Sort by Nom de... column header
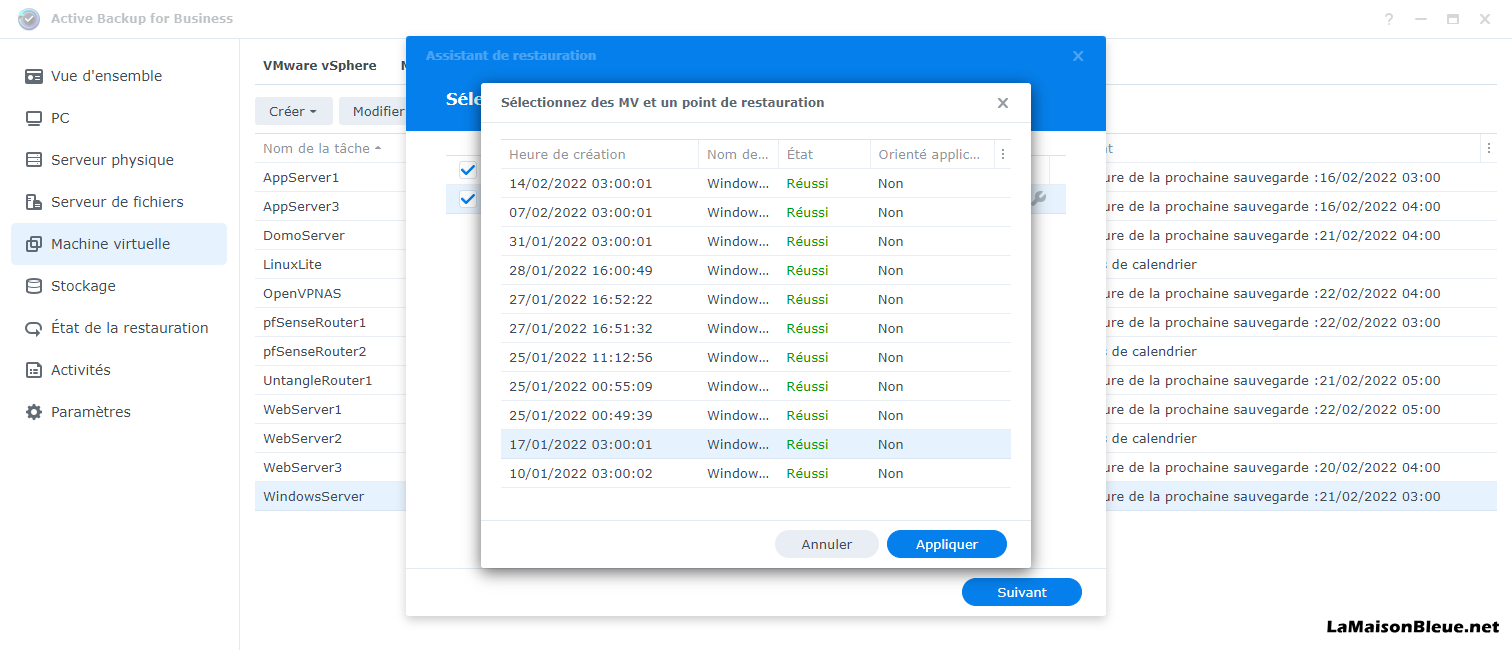Image resolution: width=1512 pixels, height=650 pixels. pos(738,154)
